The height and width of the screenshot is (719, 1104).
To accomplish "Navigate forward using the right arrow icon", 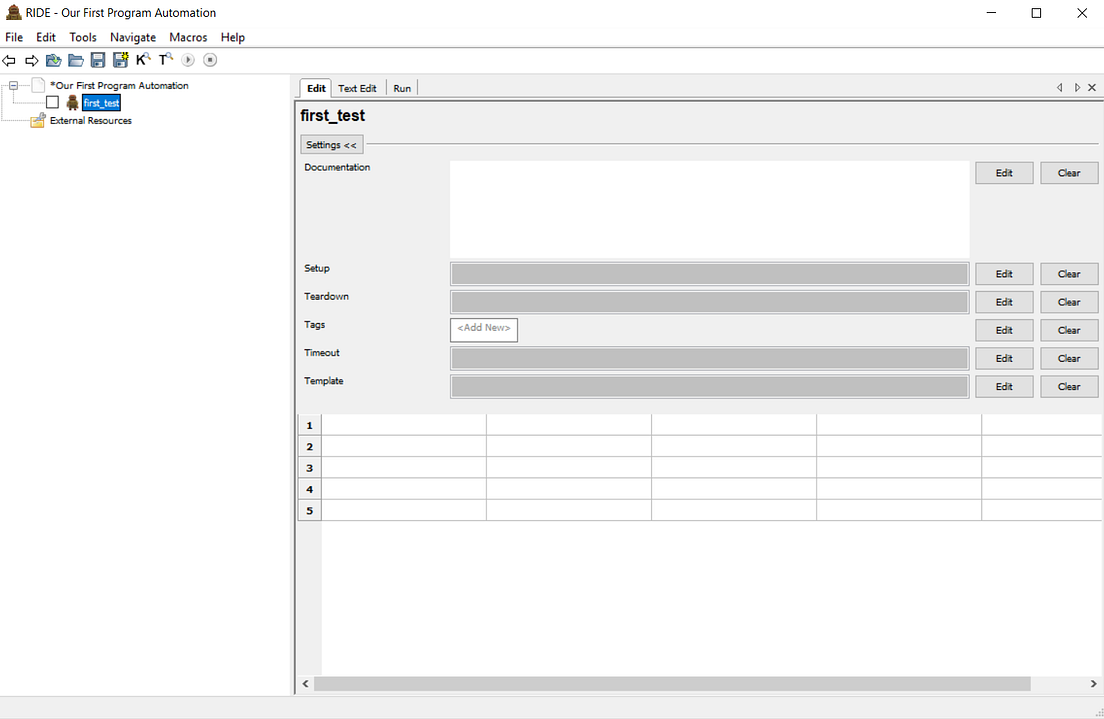I will coord(29,59).
